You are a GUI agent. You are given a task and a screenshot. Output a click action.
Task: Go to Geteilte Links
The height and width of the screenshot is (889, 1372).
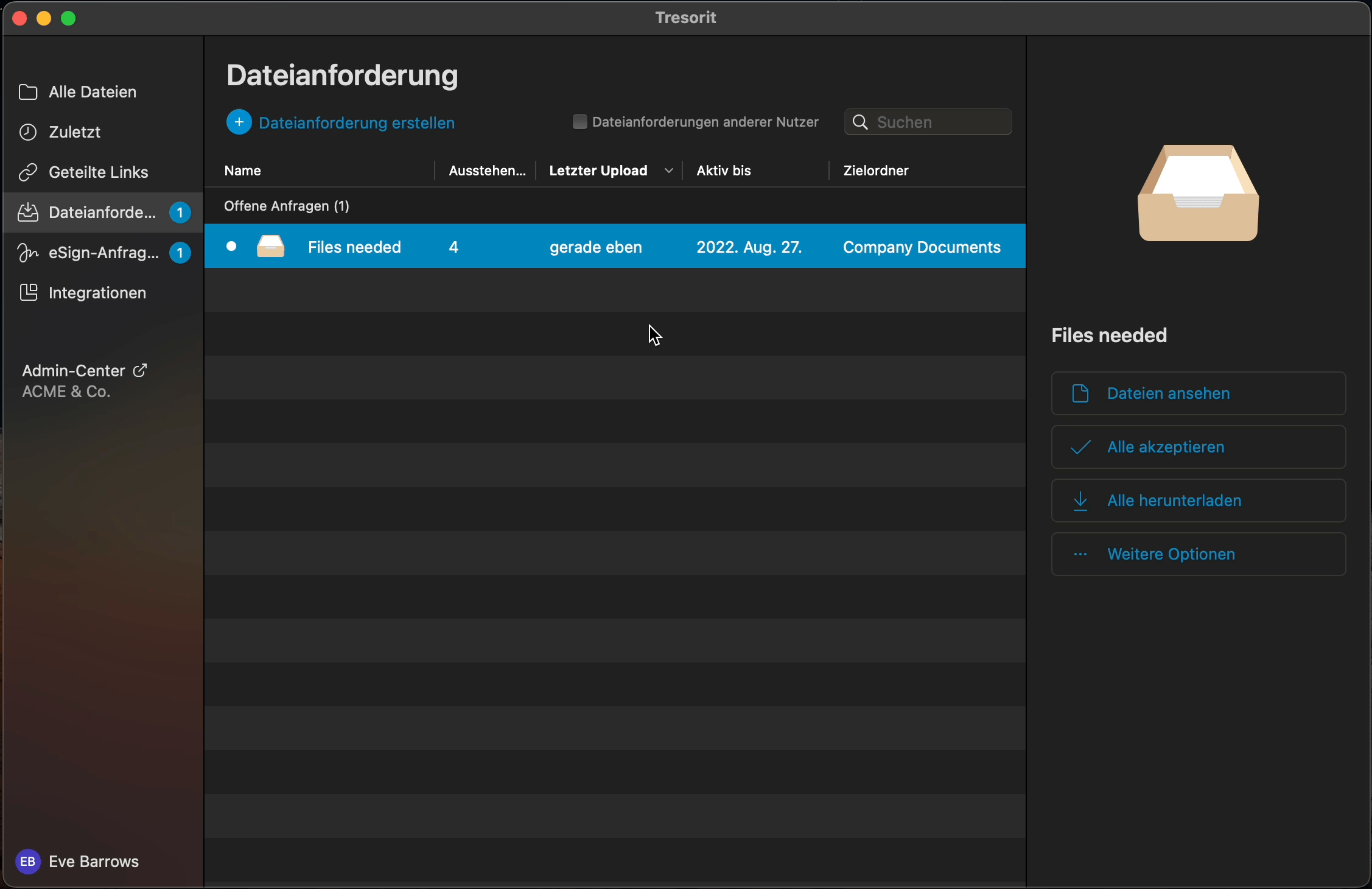pos(103,172)
